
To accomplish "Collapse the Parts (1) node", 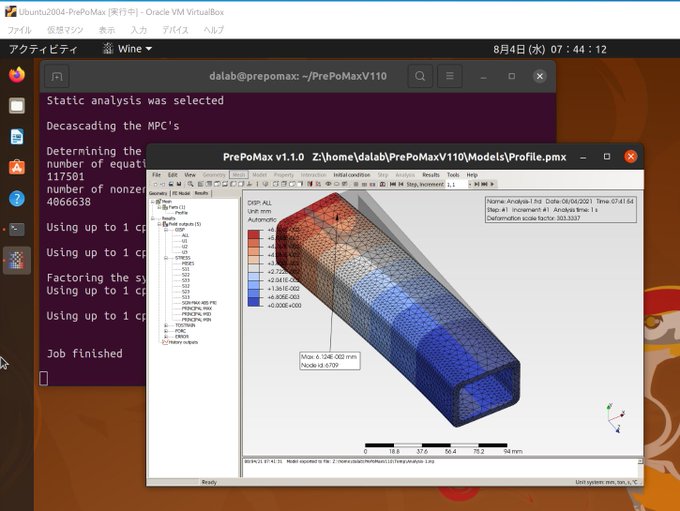I will (160, 207).
